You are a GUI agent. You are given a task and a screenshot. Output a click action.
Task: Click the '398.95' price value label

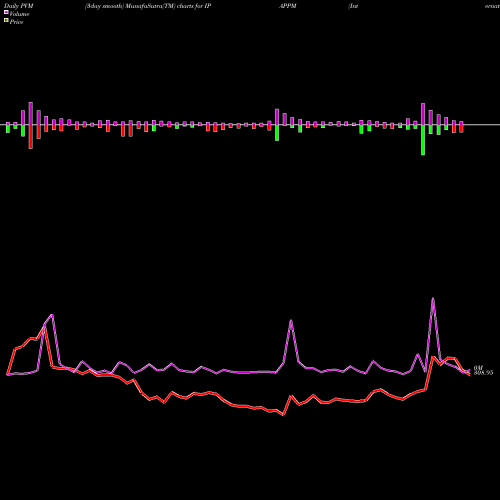point(483,373)
